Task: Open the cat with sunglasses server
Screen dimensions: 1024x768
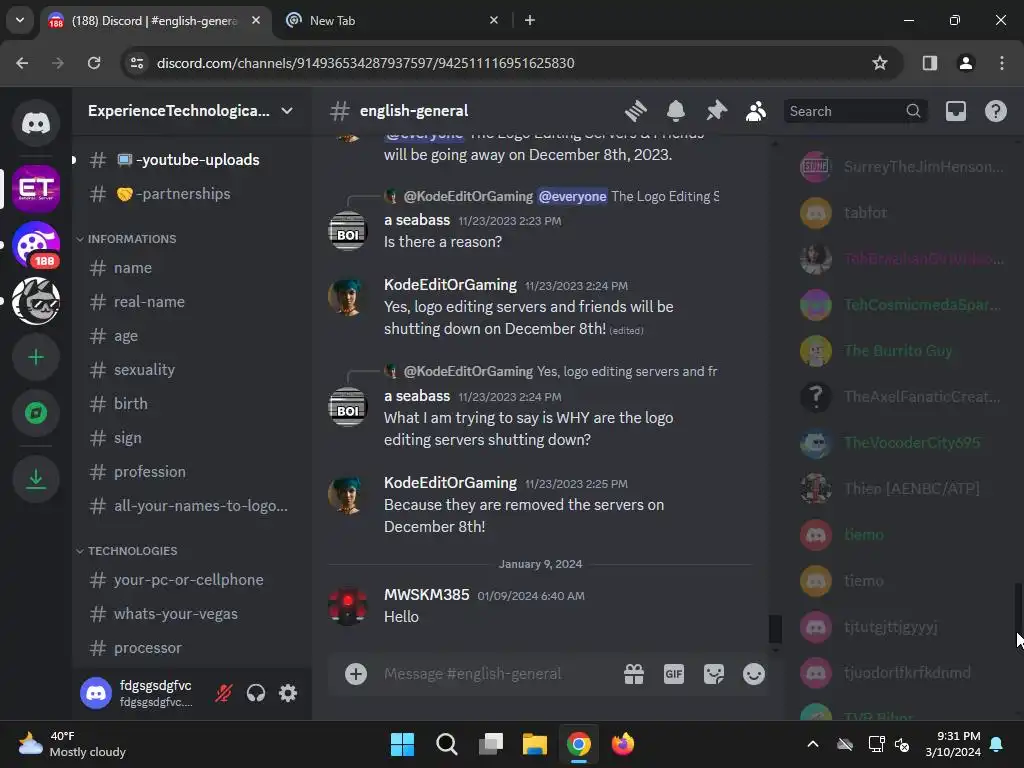Action: (x=36, y=301)
